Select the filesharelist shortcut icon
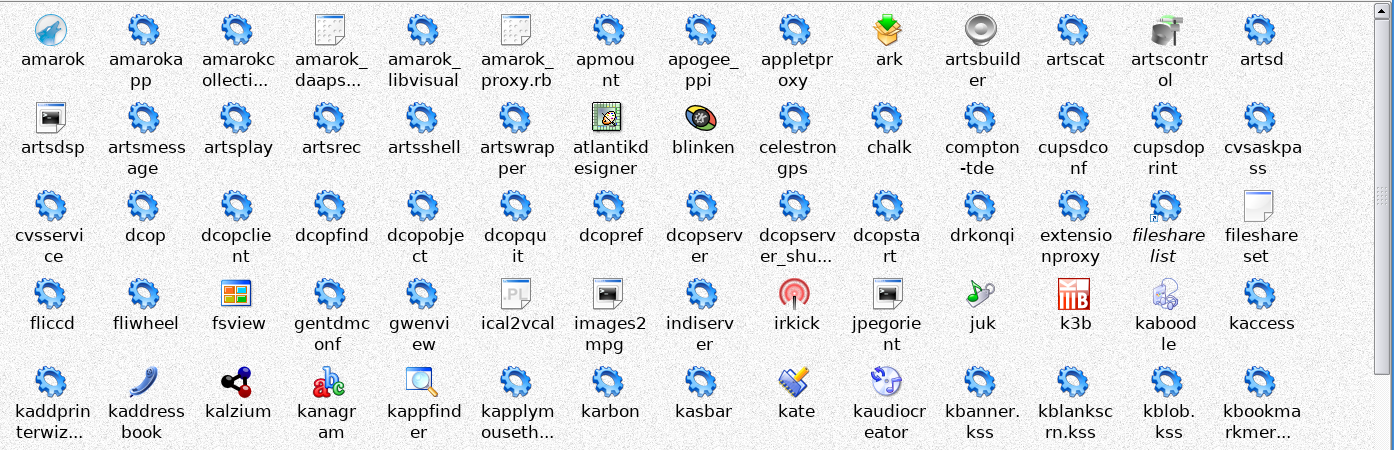Image resolution: width=1394 pixels, height=450 pixels. [x=1168, y=206]
